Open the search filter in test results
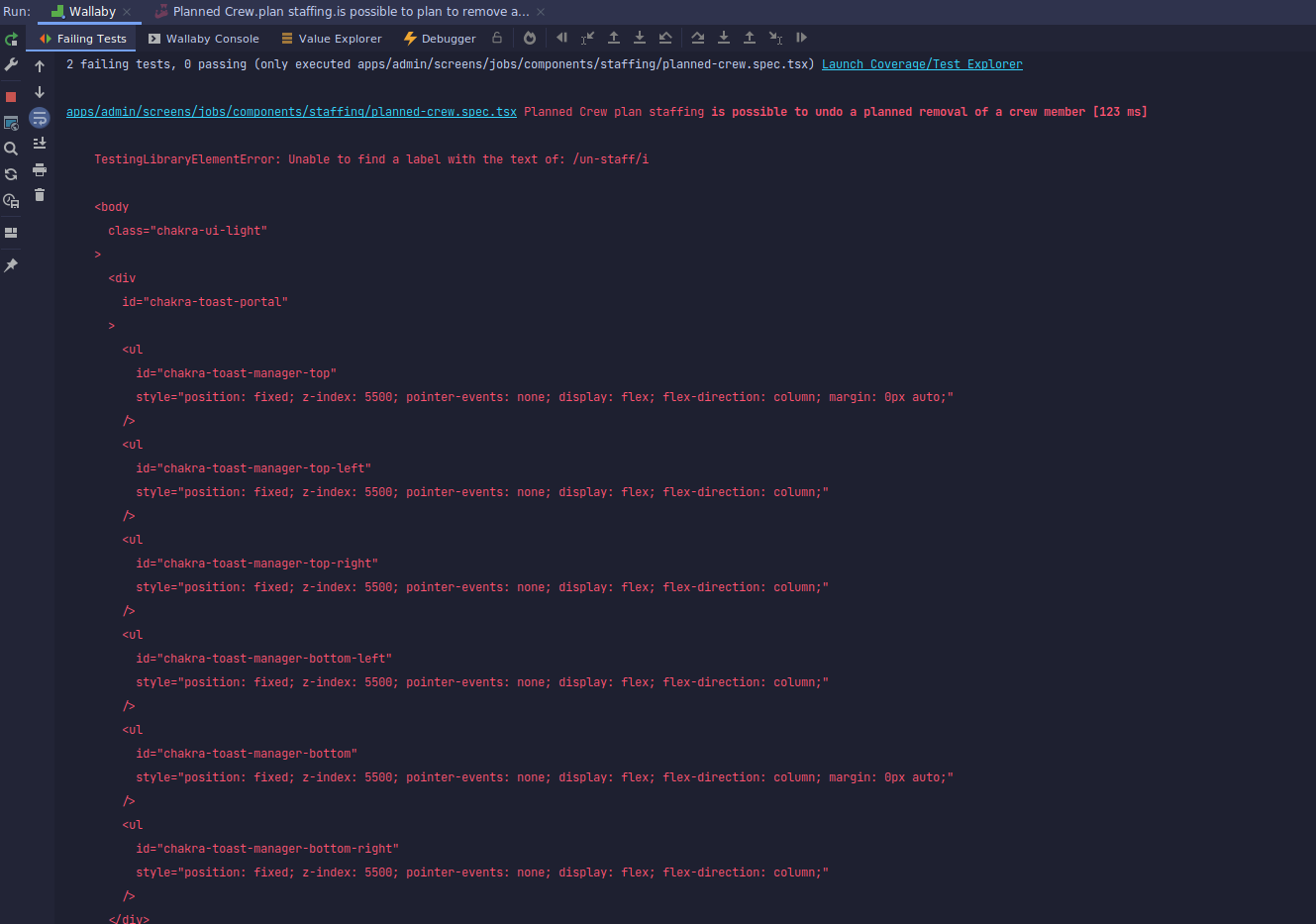The image size is (1316, 924). (x=12, y=149)
